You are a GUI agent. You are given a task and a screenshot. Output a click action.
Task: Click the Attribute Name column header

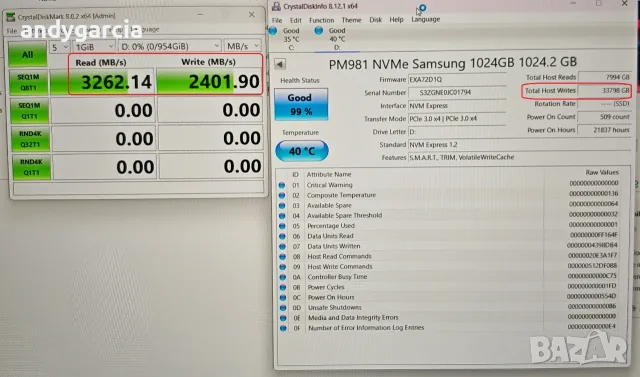[x=329, y=174]
